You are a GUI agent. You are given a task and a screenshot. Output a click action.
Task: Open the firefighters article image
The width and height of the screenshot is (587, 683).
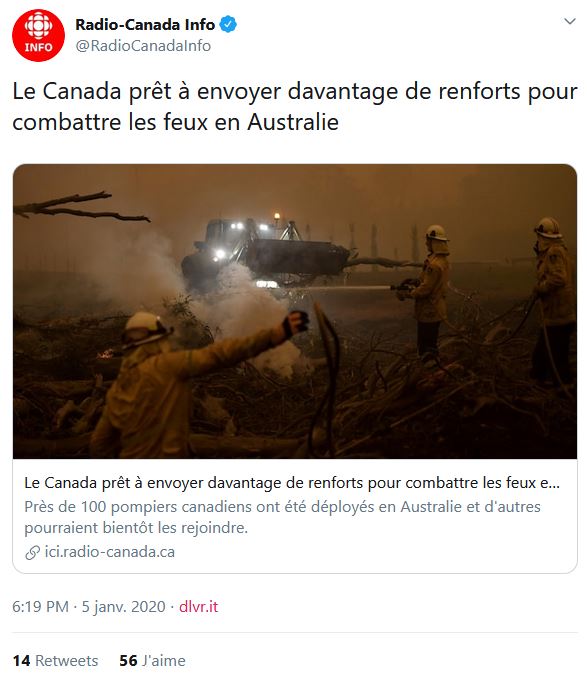(x=295, y=311)
